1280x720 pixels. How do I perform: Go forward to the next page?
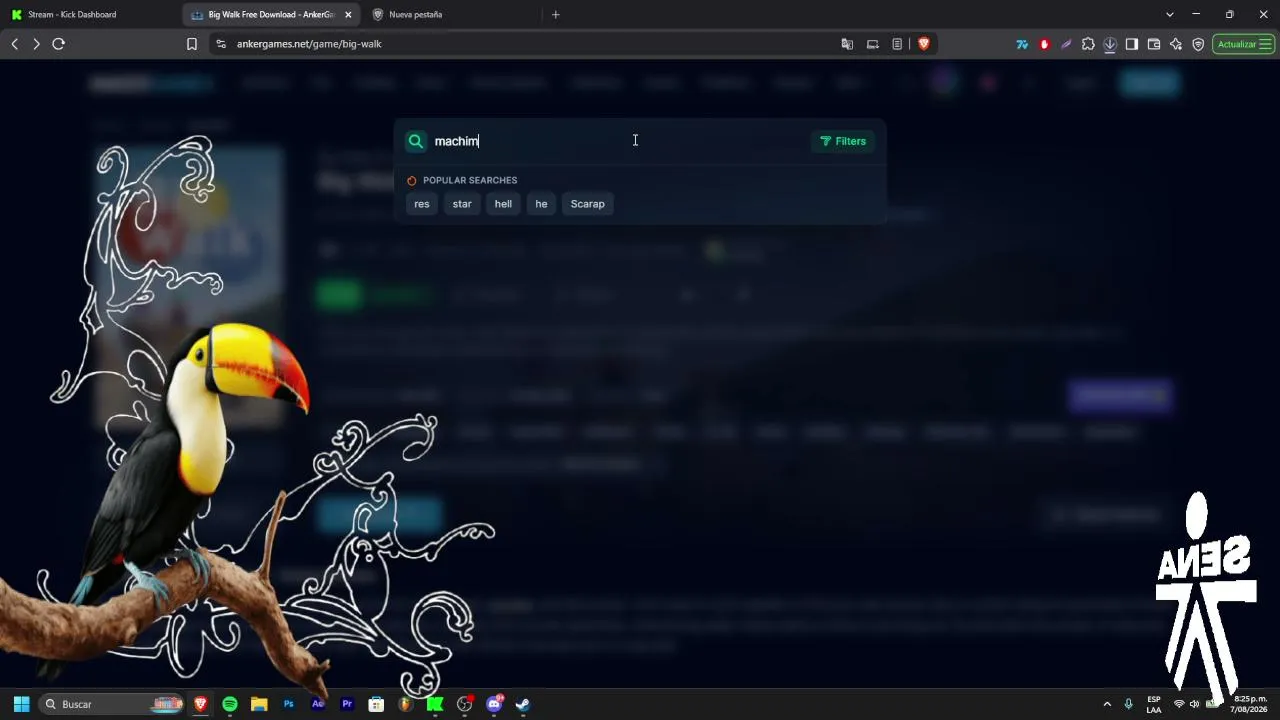[36, 44]
